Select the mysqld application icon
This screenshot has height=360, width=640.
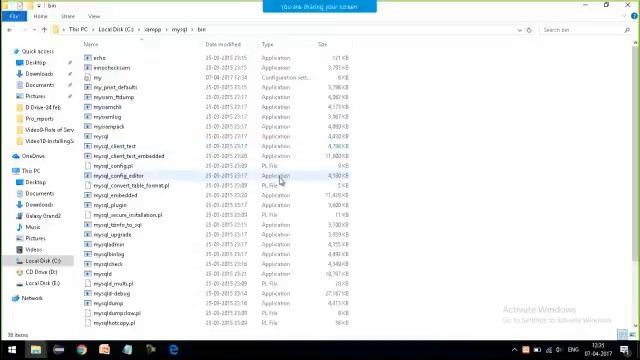(x=88, y=274)
